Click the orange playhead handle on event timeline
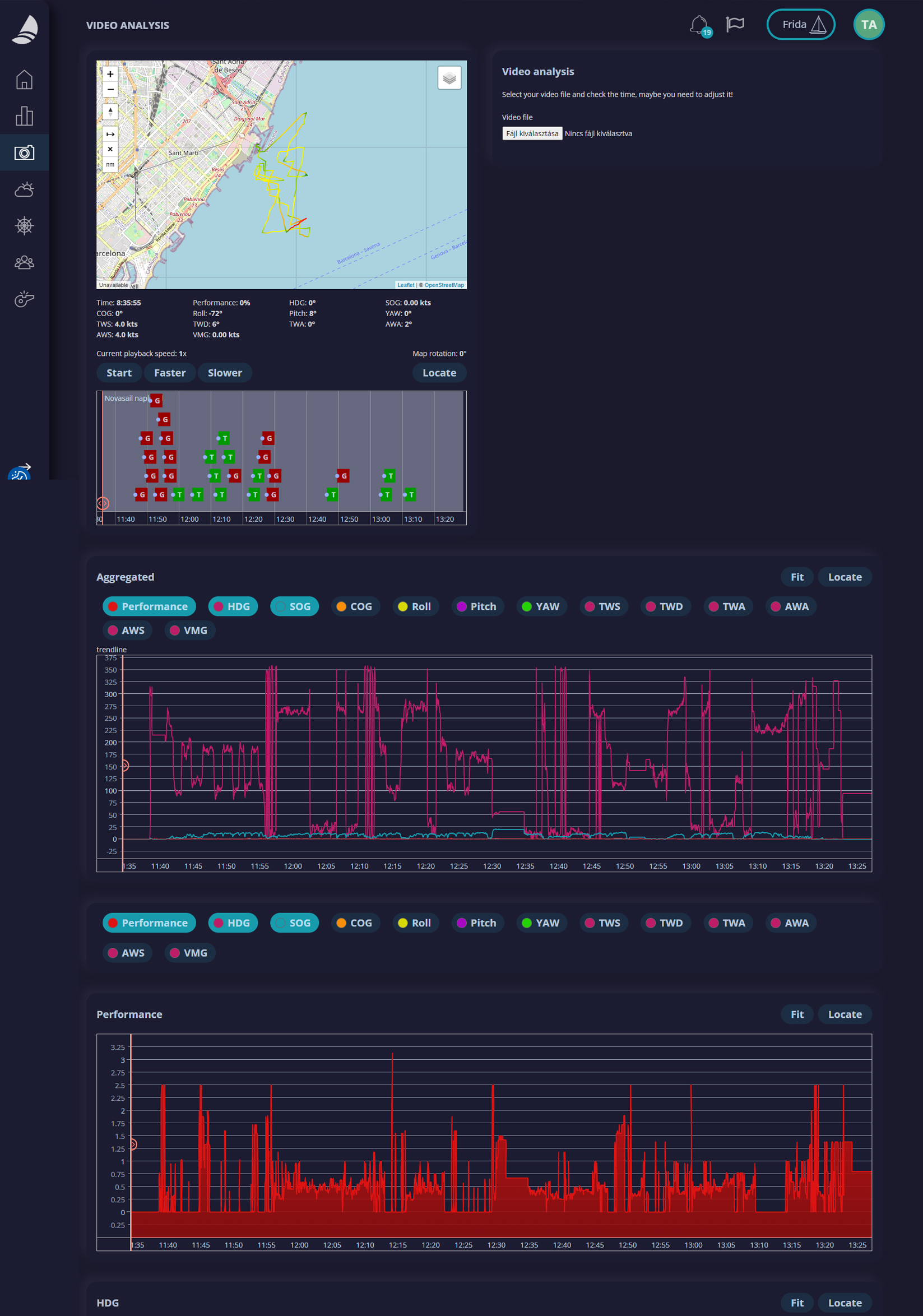923x1316 pixels. click(103, 503)
